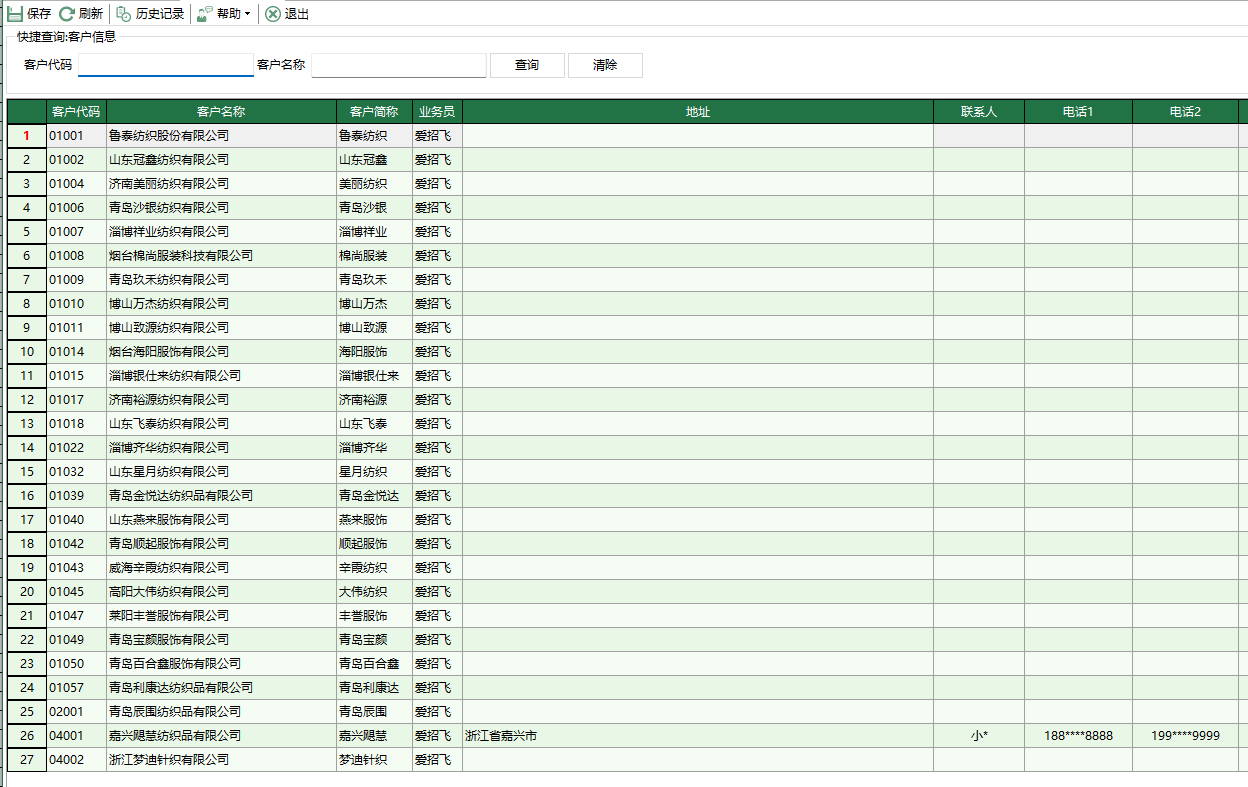
Task: Open the History records (历史记录) icon
Action: (x=123, y=14)
